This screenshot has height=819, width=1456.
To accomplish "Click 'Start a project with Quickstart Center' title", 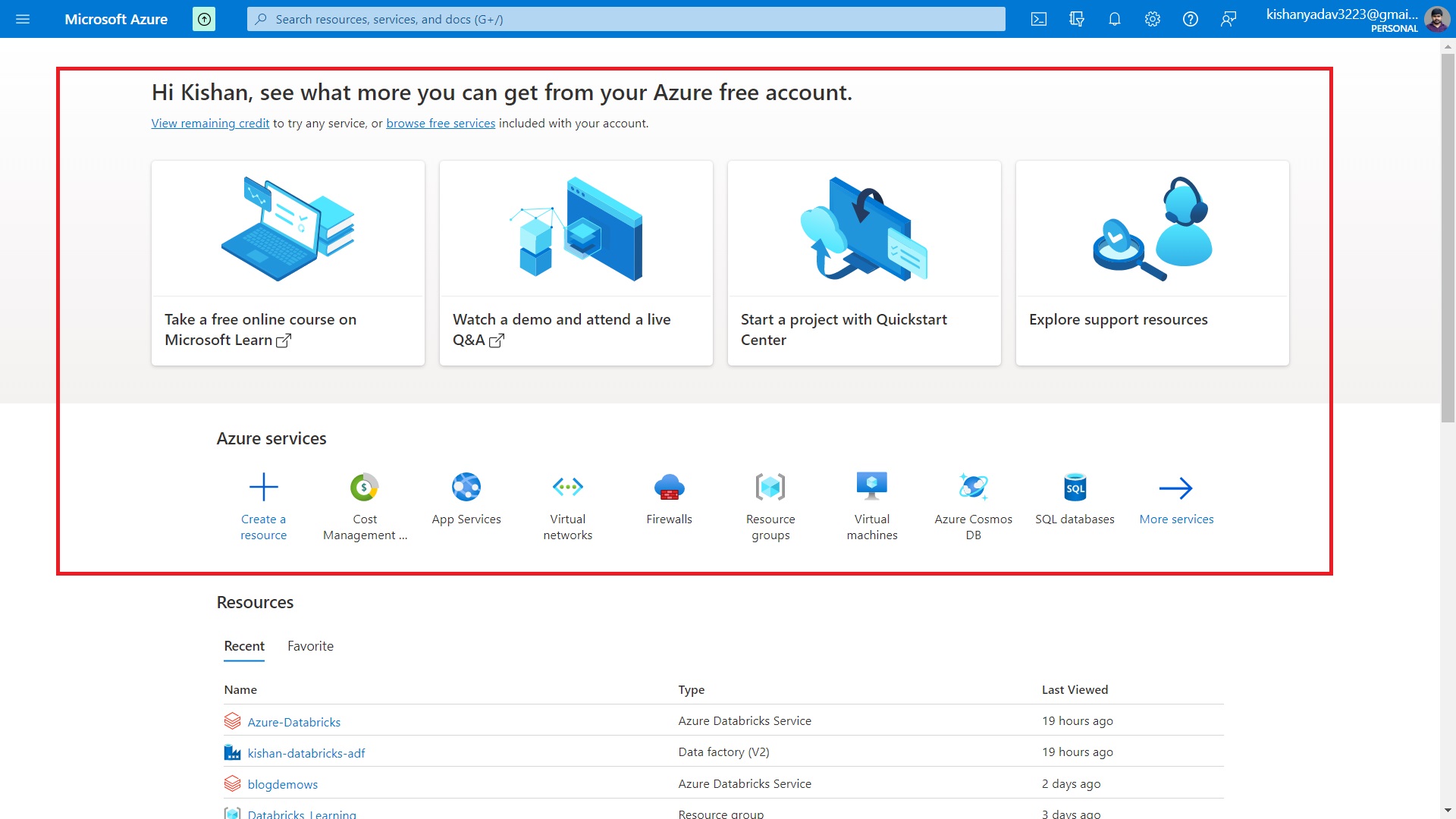I will click(x=844, y=330).
